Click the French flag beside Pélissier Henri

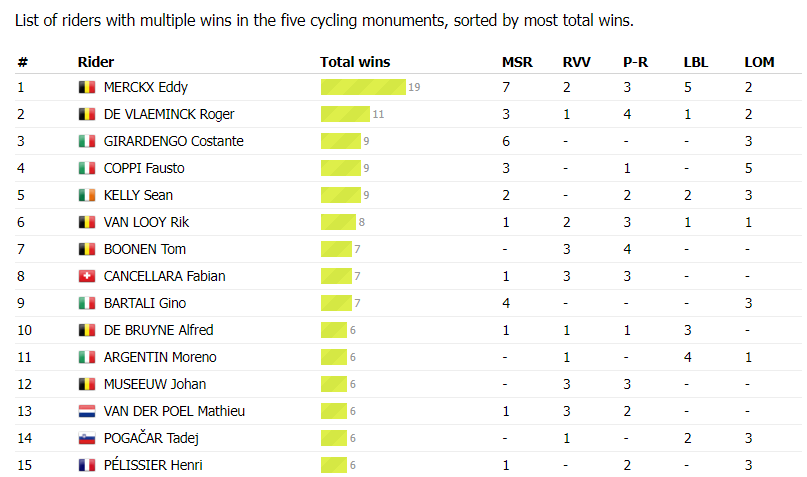click(86, 465)
